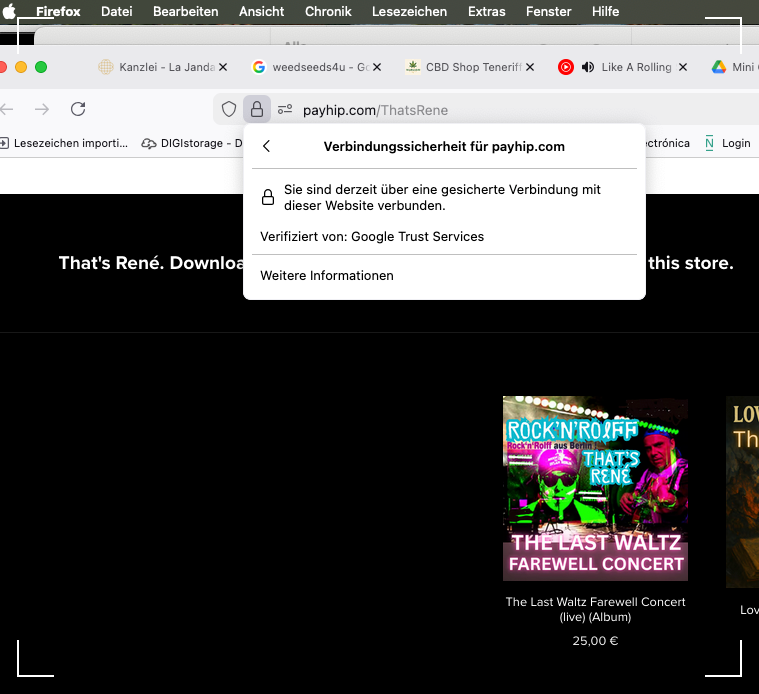Open the tracking protection shield panel

(228, 109)
